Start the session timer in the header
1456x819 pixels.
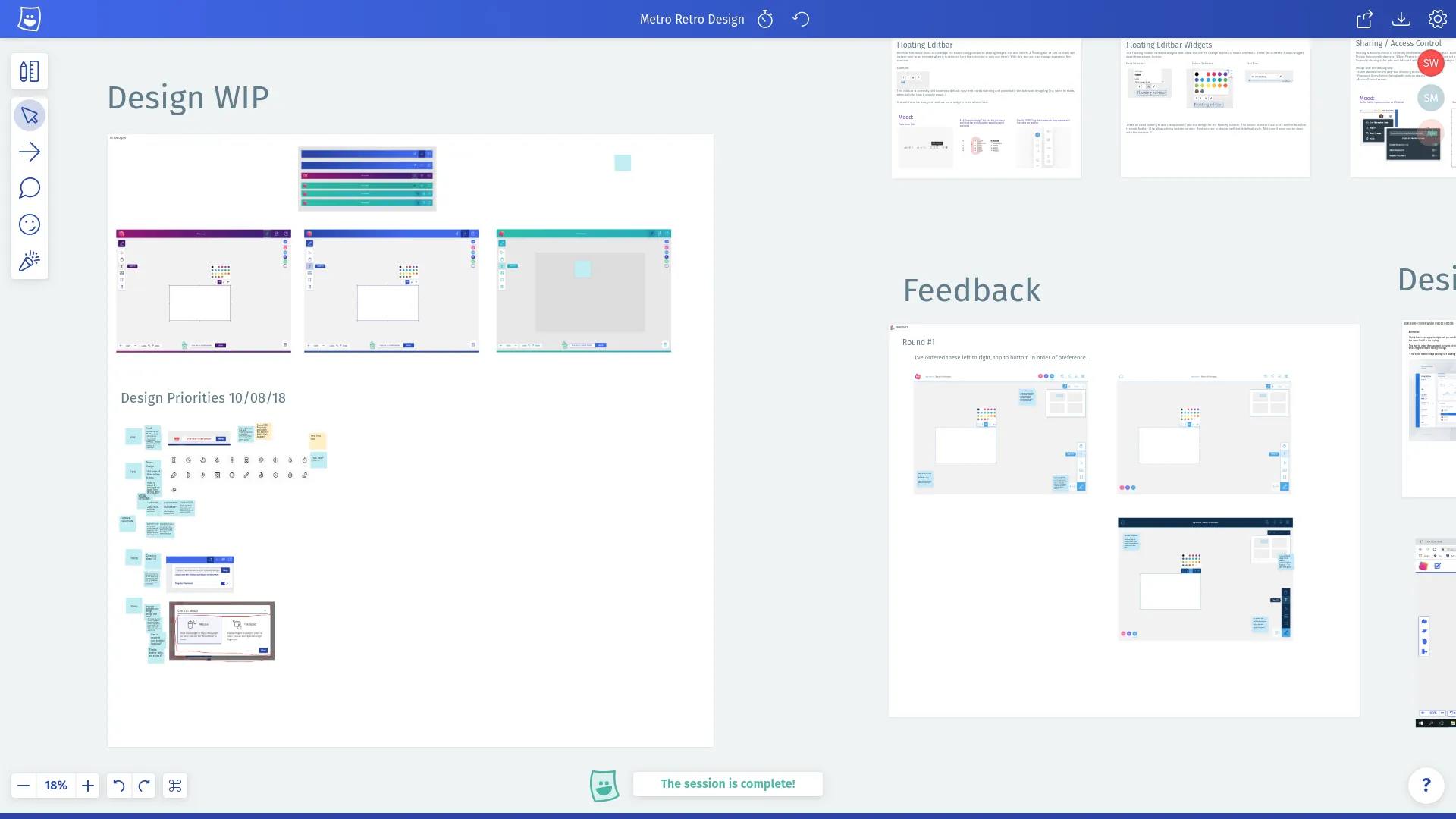coord(764,19)
